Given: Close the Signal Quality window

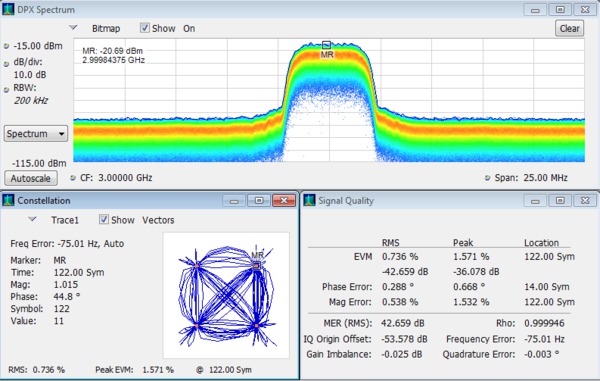Looking at the screenshot, I should (585, 201).
